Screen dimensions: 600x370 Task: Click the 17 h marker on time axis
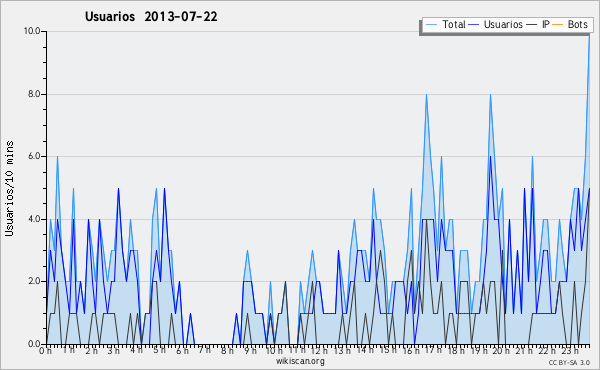click(433, 350)
